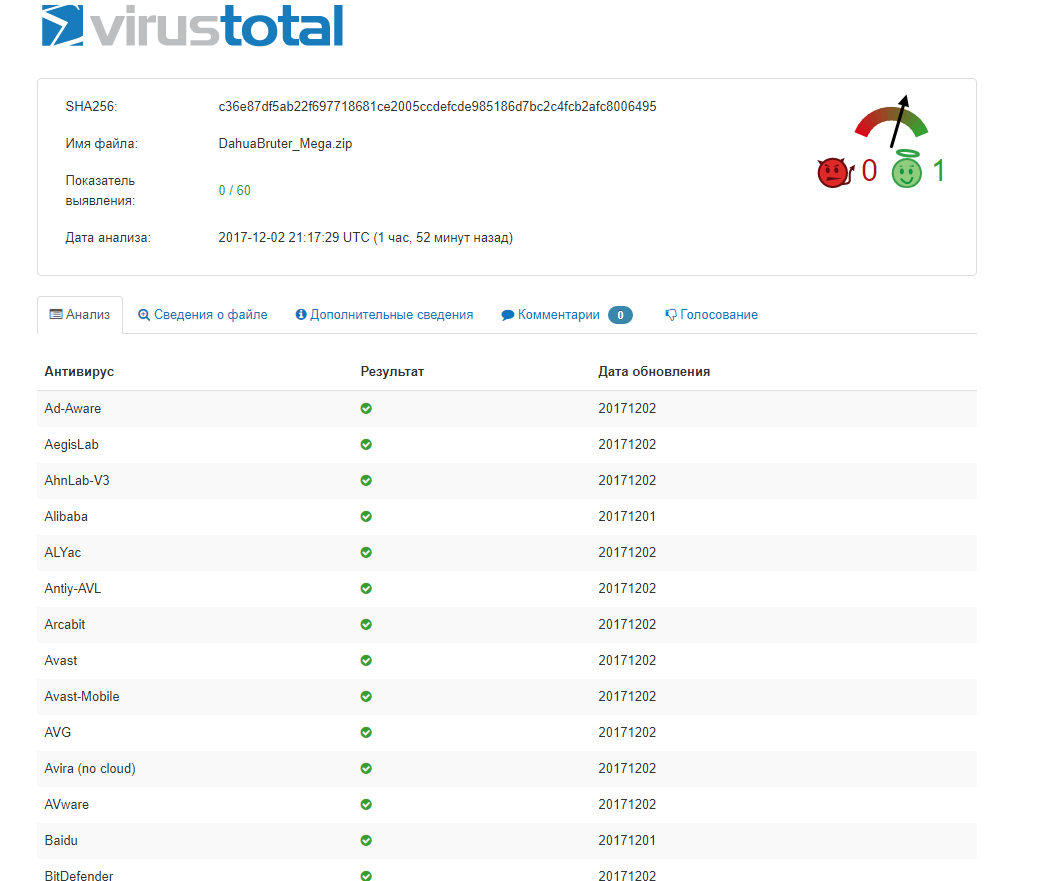Click the Ad-Aware update date 20171202

(x=627, y=409)
